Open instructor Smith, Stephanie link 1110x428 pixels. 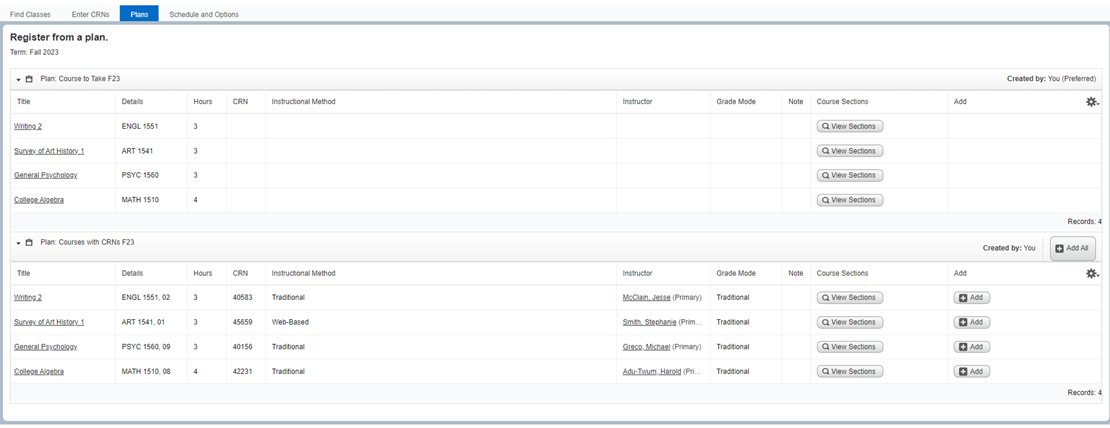tap(649, 322)
